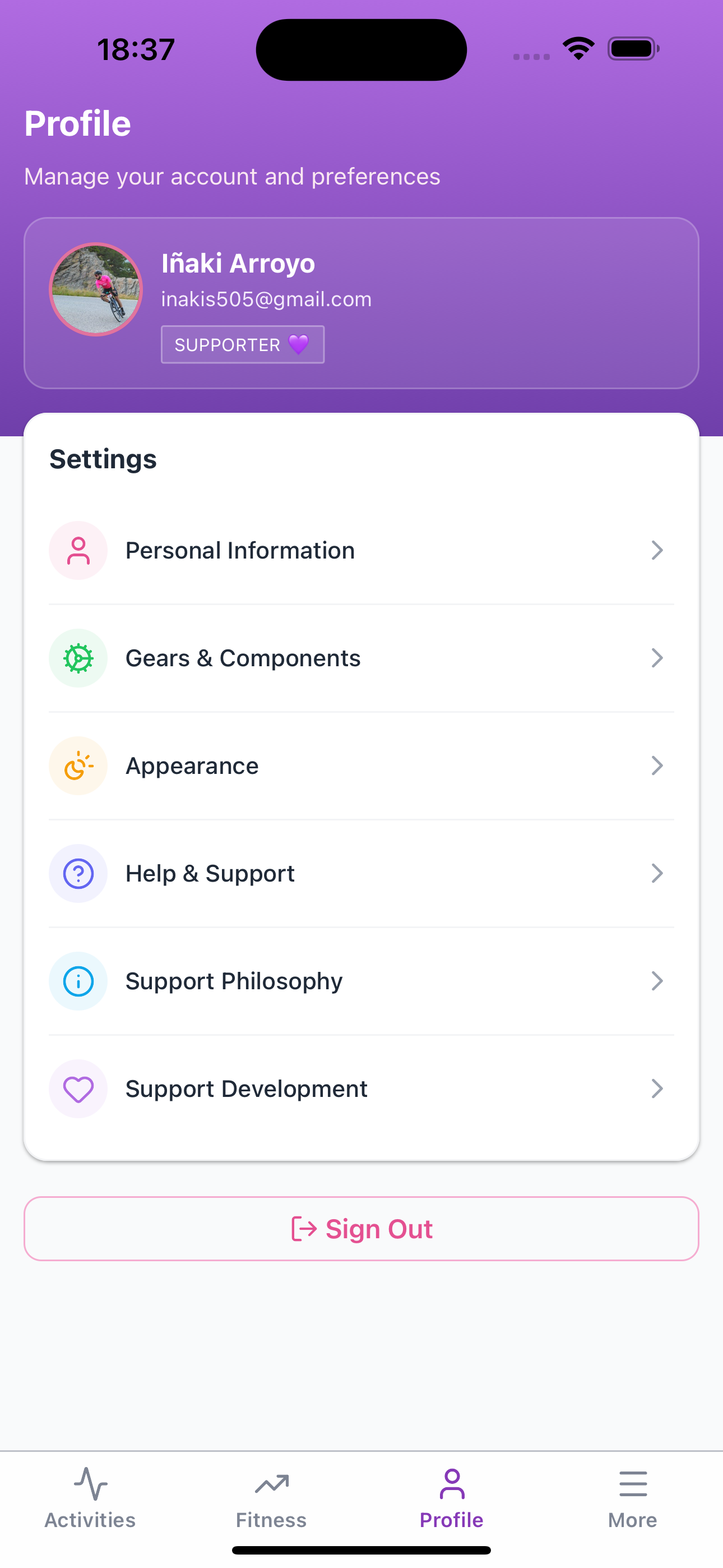The height and width of the screenshot is (1568, 723).
Task: Switch to the Activities tab
Action: coord(90,1497)
